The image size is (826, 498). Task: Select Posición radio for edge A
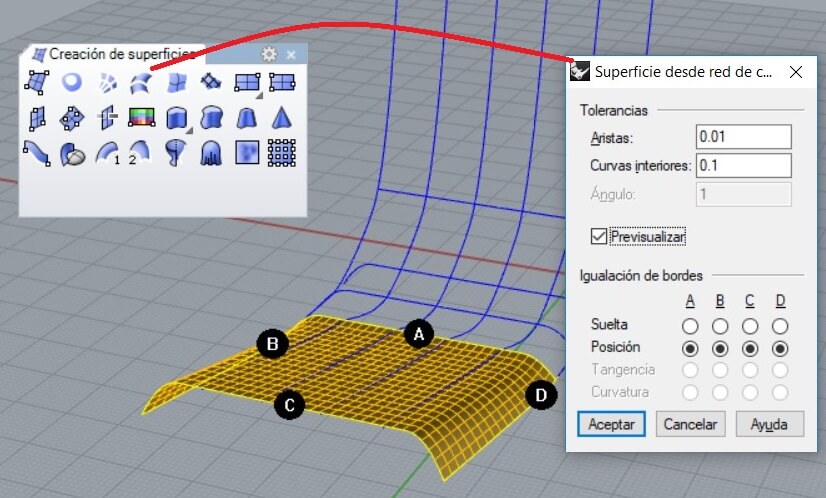point(690,349)
